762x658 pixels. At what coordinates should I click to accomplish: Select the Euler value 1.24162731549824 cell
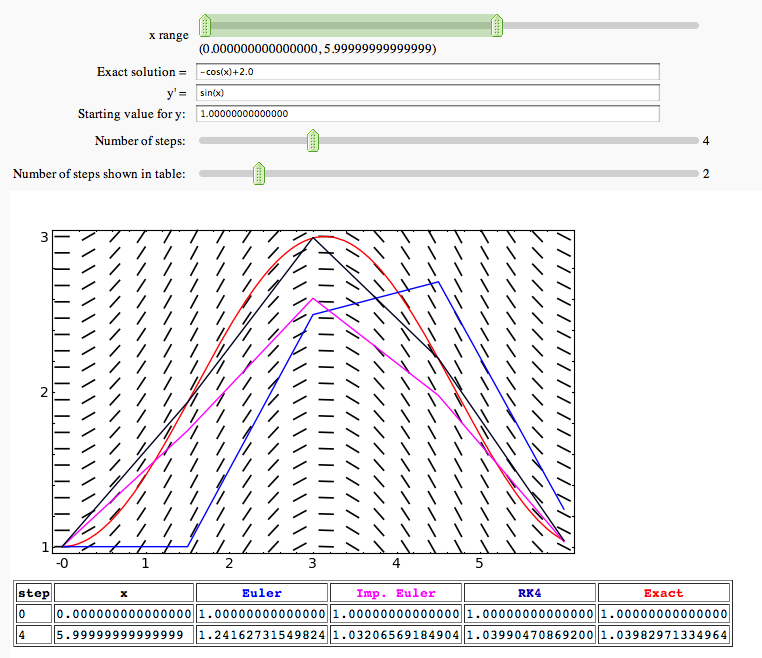262,635
